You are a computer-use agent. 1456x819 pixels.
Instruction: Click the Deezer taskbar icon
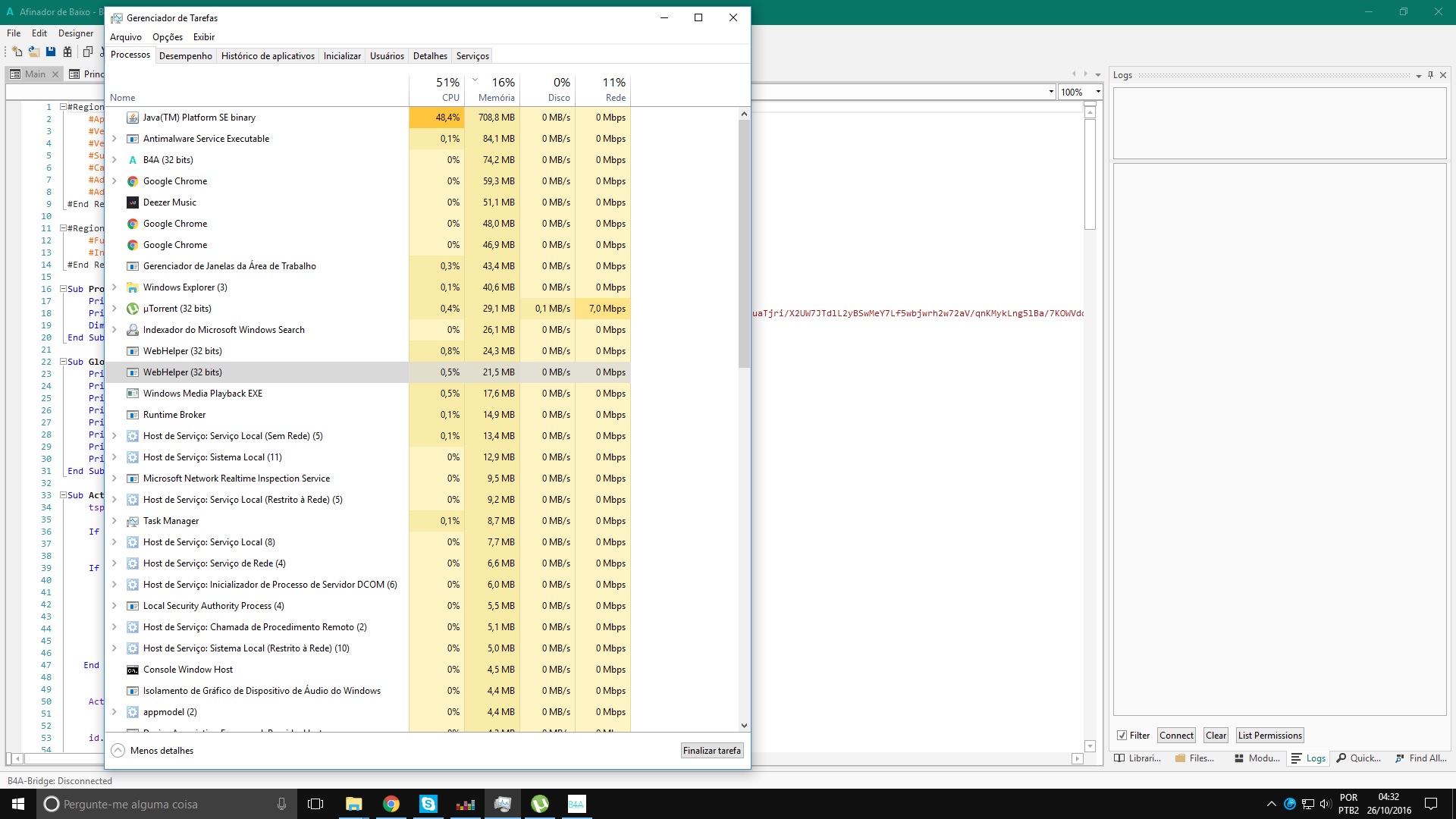point(466,804)
